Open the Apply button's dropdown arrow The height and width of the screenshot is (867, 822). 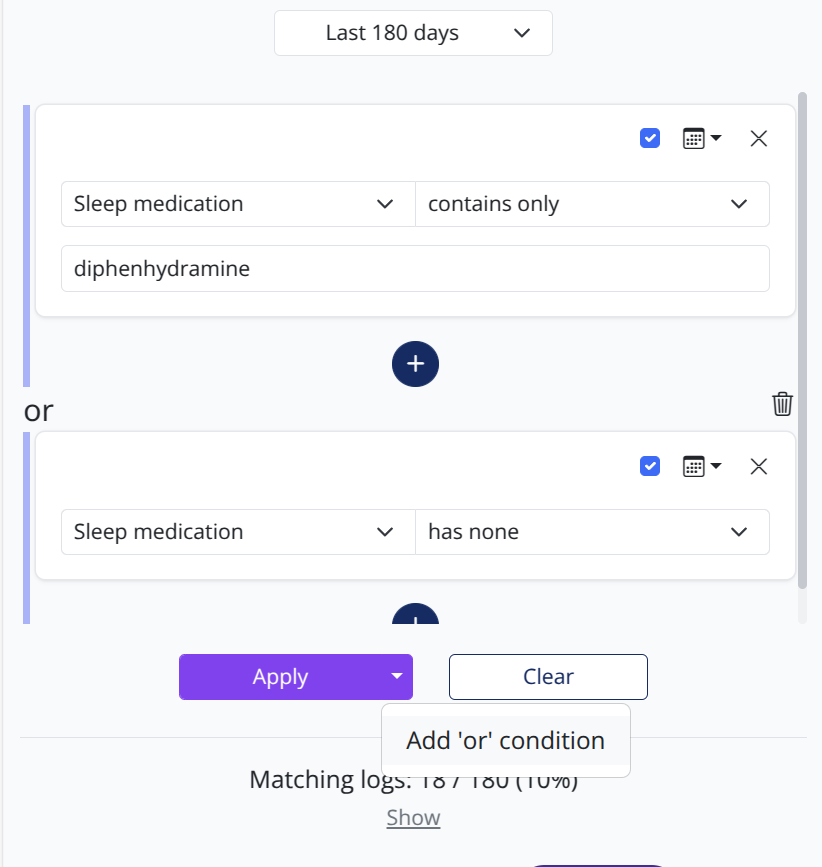point(397,677)
